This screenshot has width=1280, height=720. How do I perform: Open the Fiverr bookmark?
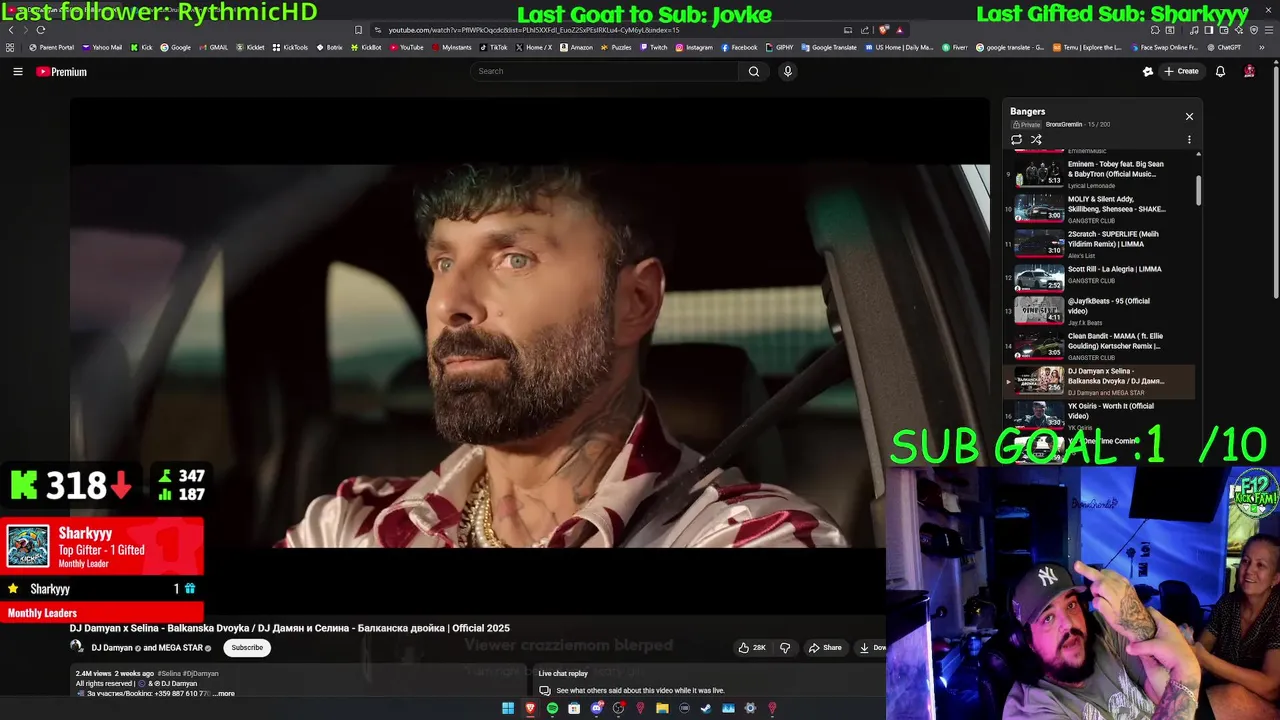[x=953, y=47]
